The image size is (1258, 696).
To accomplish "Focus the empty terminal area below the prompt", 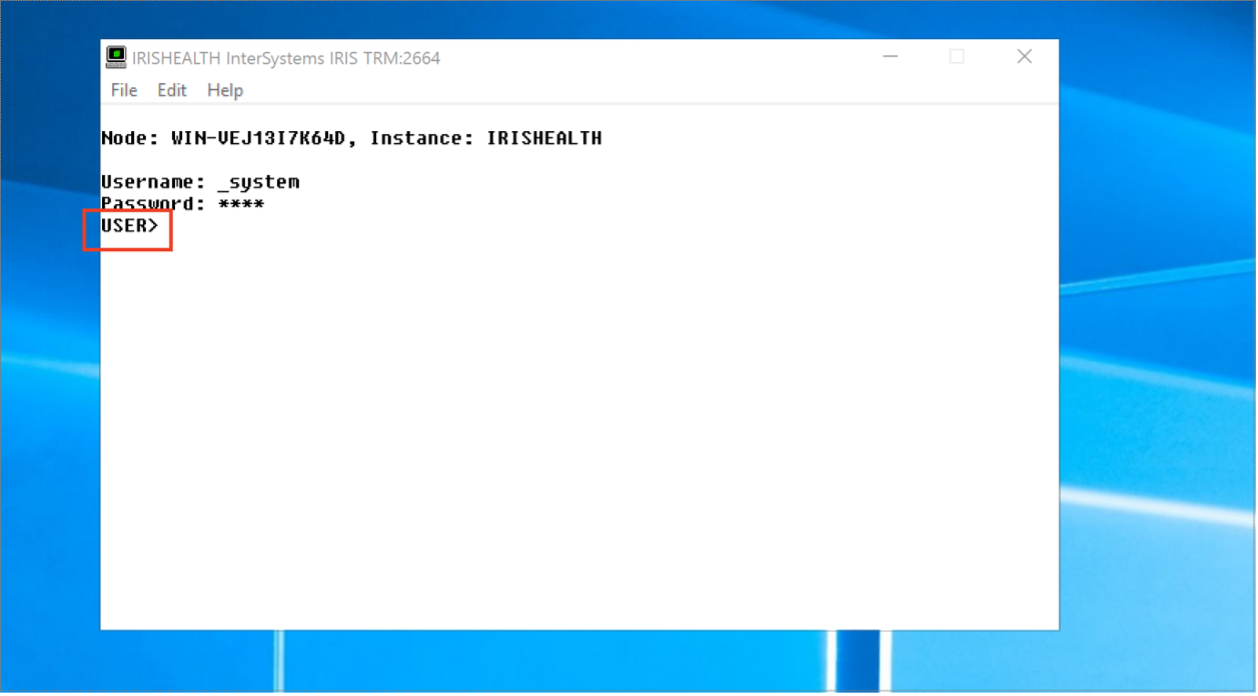I will tap(580, 430).
